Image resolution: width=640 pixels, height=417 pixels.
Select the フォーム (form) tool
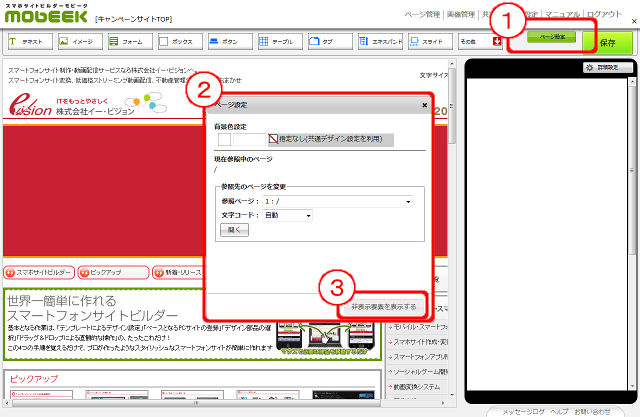click(x=130, y=43)
